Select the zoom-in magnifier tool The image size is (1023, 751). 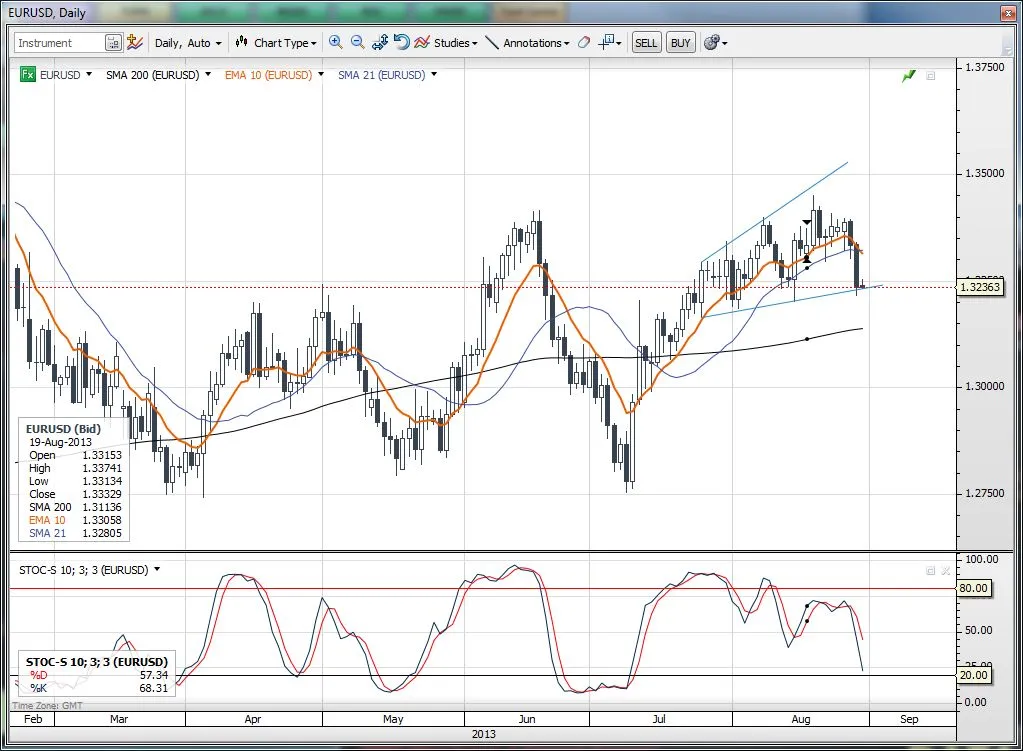(x=336, y=42)
